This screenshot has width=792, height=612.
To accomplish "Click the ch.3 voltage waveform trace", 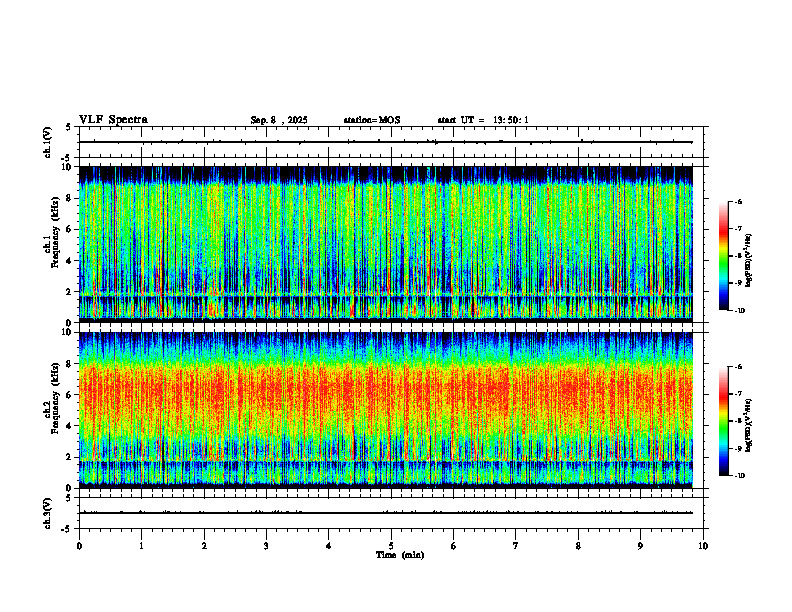I will (386, 513).
